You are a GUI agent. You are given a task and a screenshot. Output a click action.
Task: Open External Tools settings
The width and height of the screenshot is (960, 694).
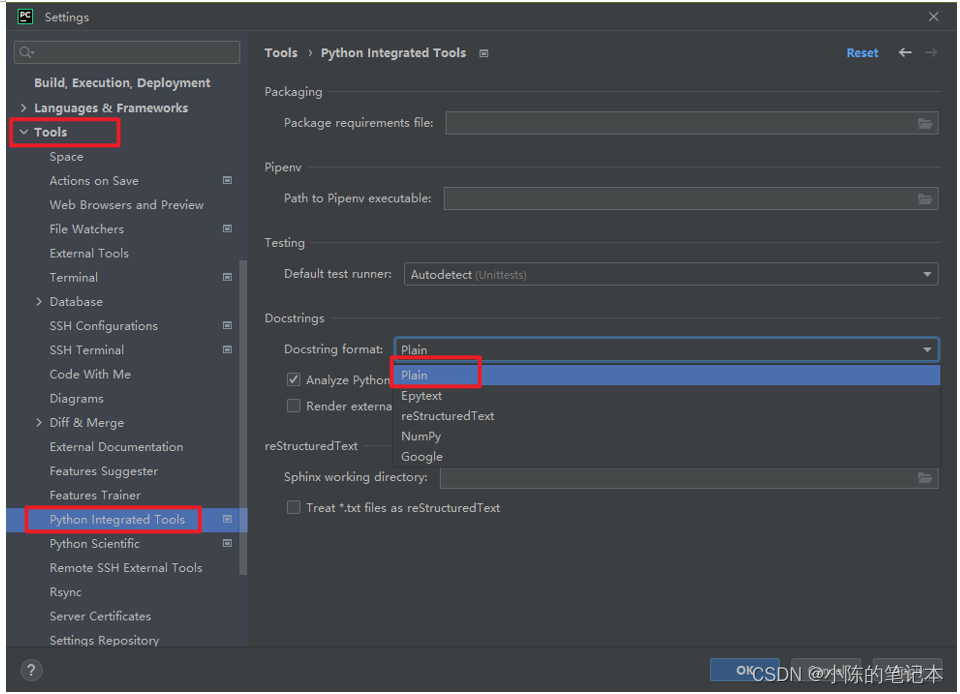(x=89, y=253)
